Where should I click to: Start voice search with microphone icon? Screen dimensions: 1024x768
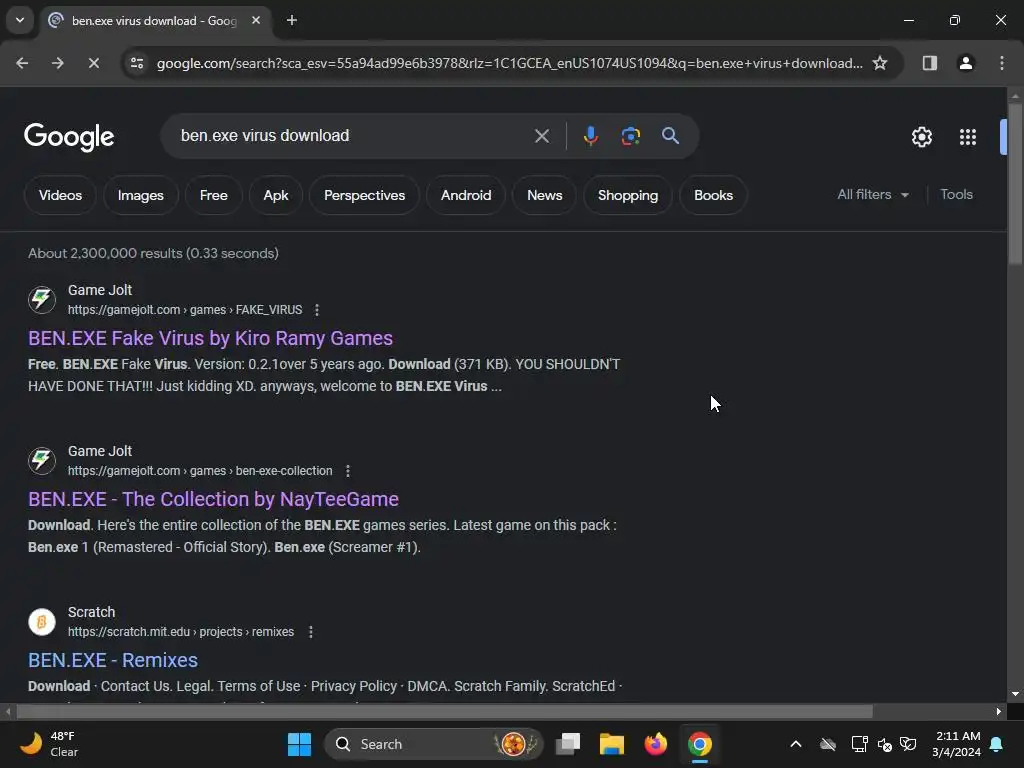coord(590,136)
